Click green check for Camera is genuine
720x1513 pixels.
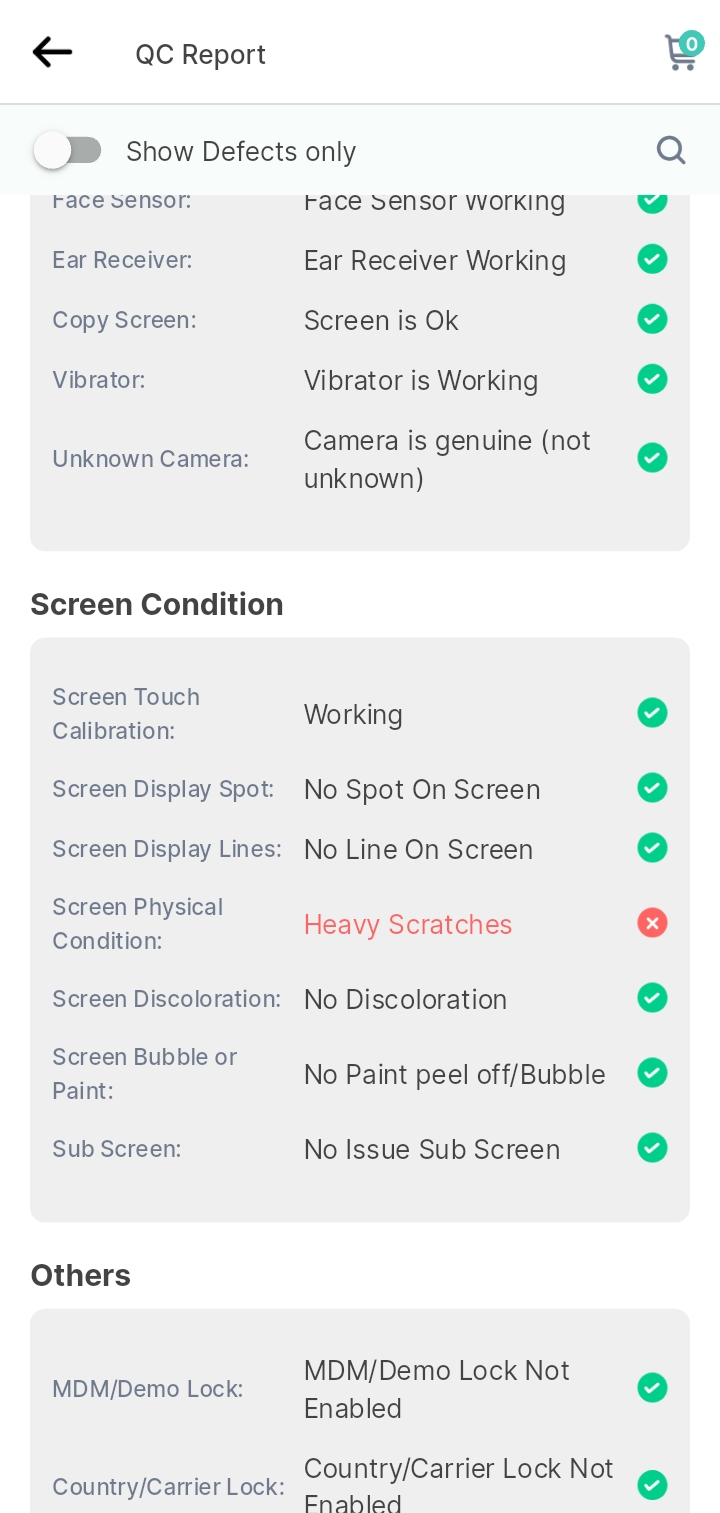tap(652, 458)
